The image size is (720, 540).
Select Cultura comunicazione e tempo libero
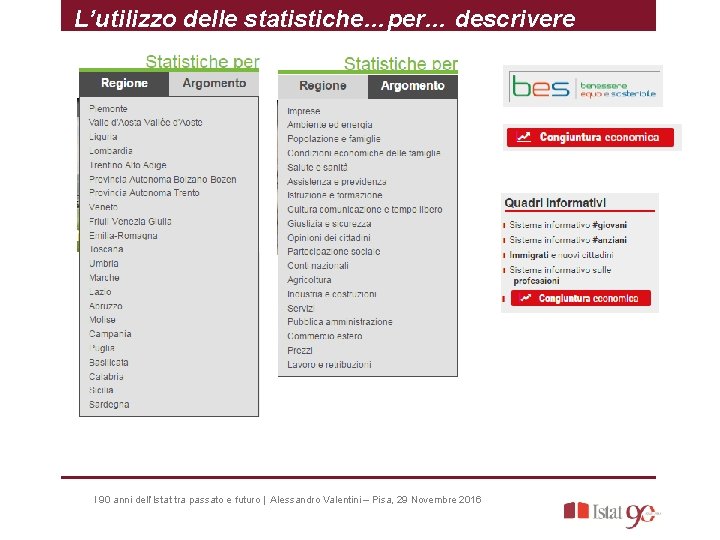tap(365, 209)
